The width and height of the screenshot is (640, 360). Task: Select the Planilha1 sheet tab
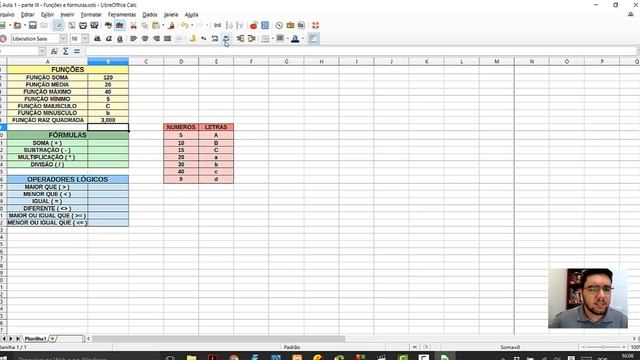pyautogui.click(x=35, y=339)
